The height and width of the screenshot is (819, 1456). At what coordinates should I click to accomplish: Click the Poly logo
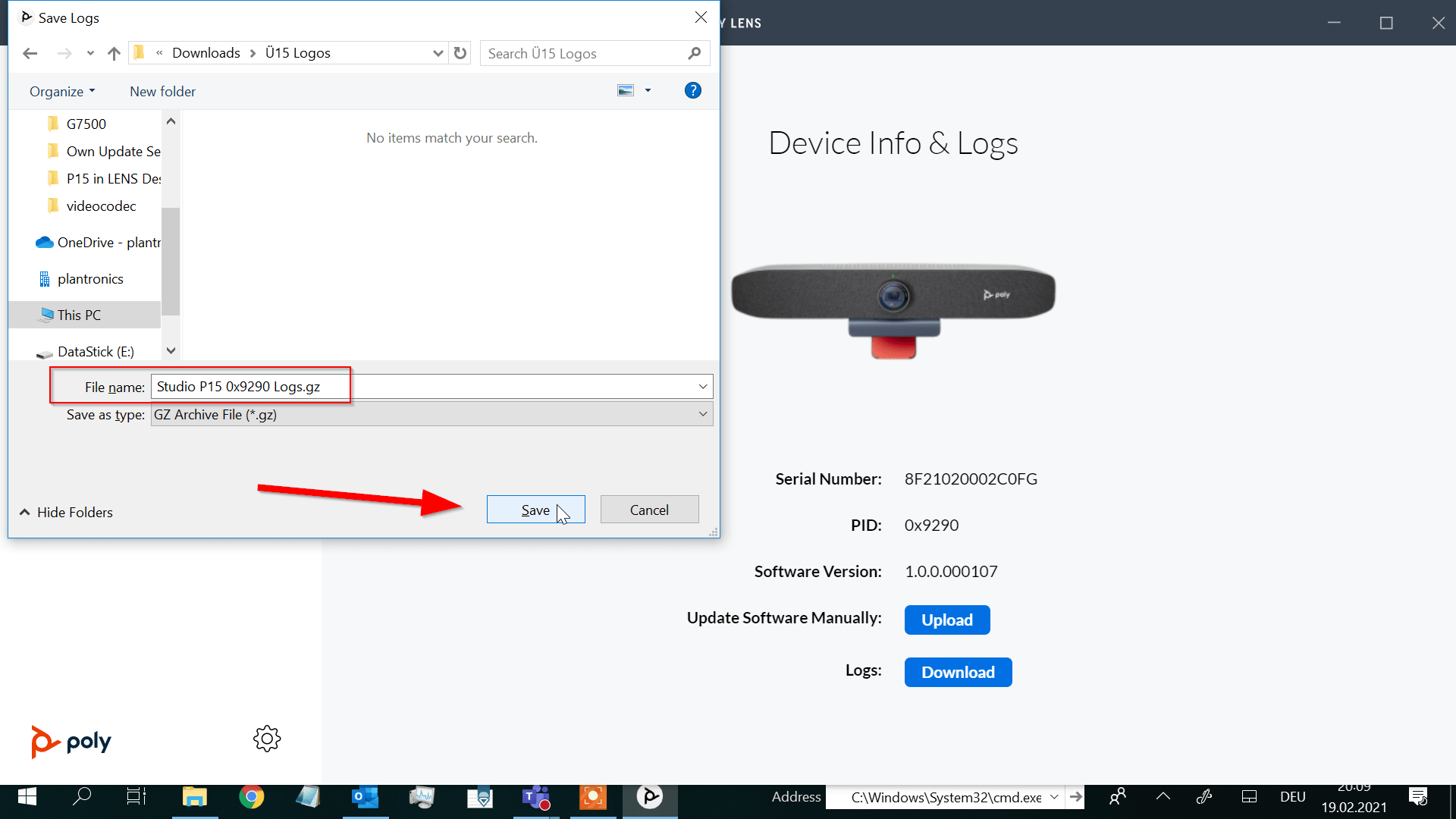pyautogui.click(x=71, y=741)
